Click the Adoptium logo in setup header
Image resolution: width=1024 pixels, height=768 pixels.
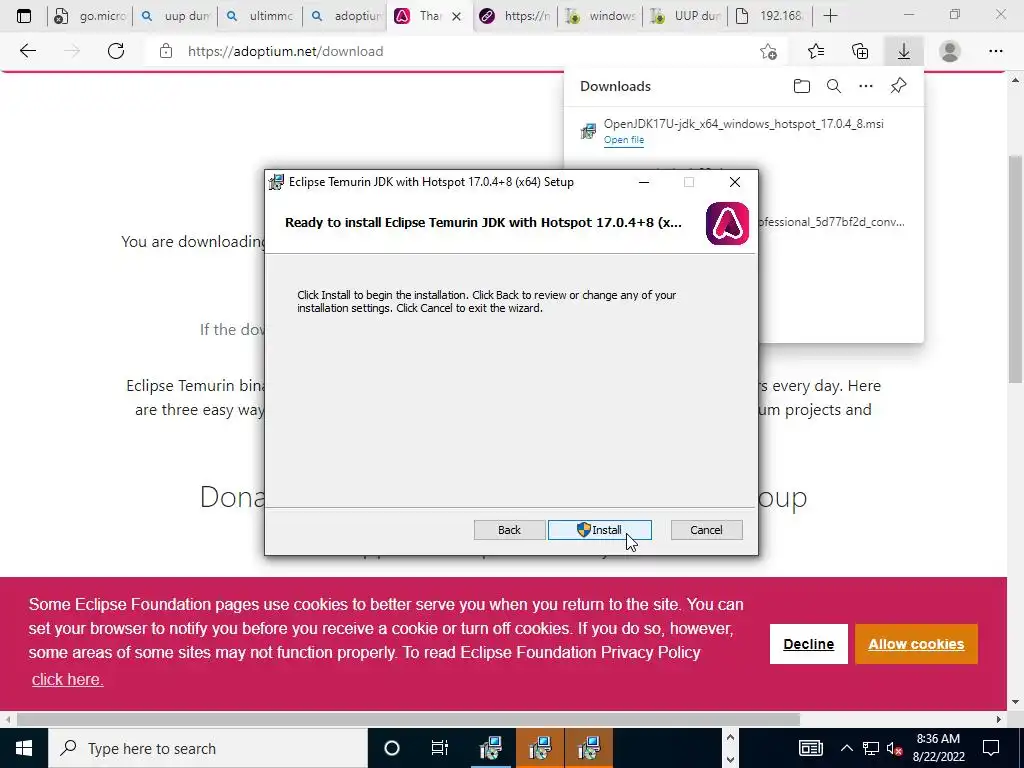[x=727, y=223]
